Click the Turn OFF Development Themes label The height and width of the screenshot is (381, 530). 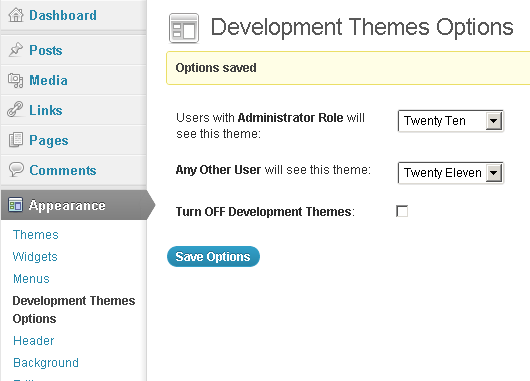265,212
